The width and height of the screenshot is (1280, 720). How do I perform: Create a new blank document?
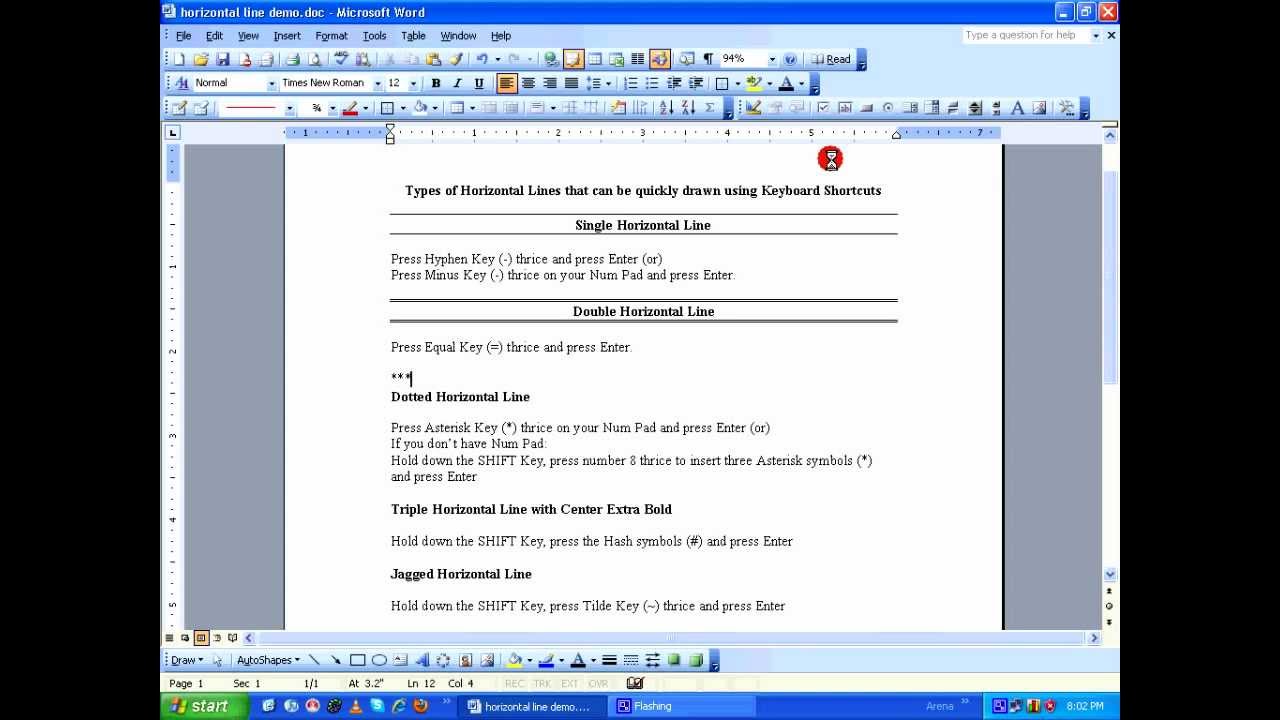(x=179, y=59)
